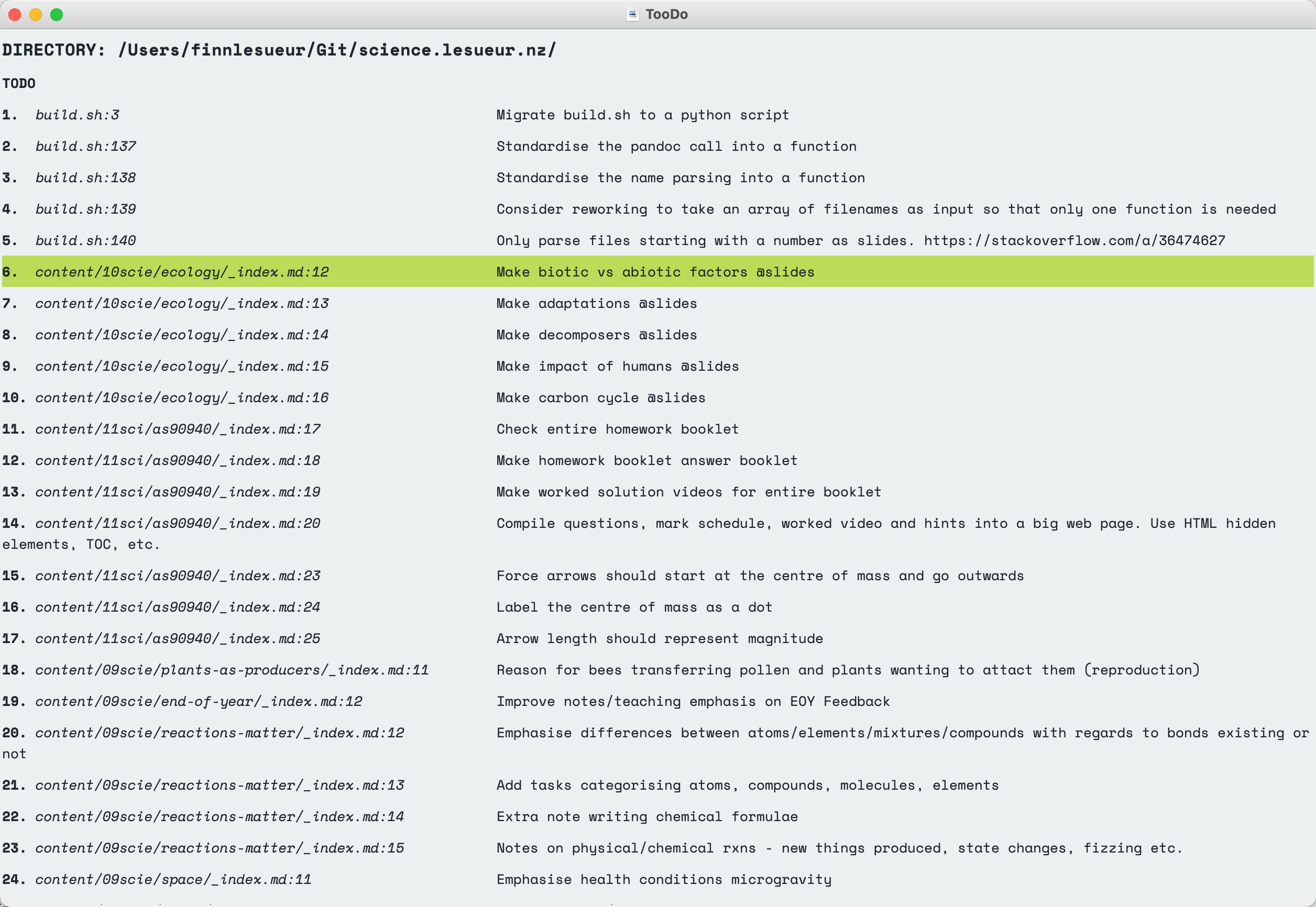Select the highlighted biotic vs abiotic factors row
This screenshot has width=1316, height=907.
[x=655, y=272]
